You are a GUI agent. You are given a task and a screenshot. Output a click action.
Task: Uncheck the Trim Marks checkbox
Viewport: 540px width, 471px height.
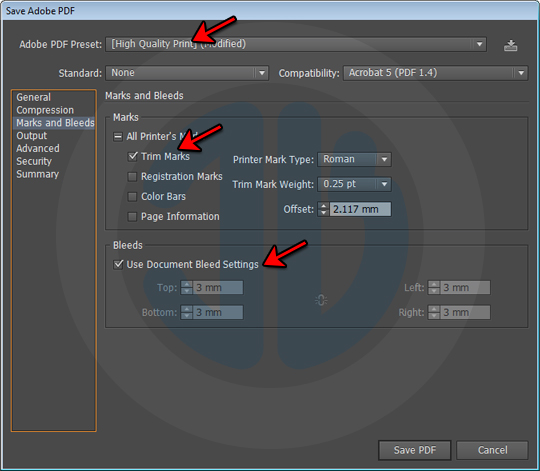click(132, 157)
